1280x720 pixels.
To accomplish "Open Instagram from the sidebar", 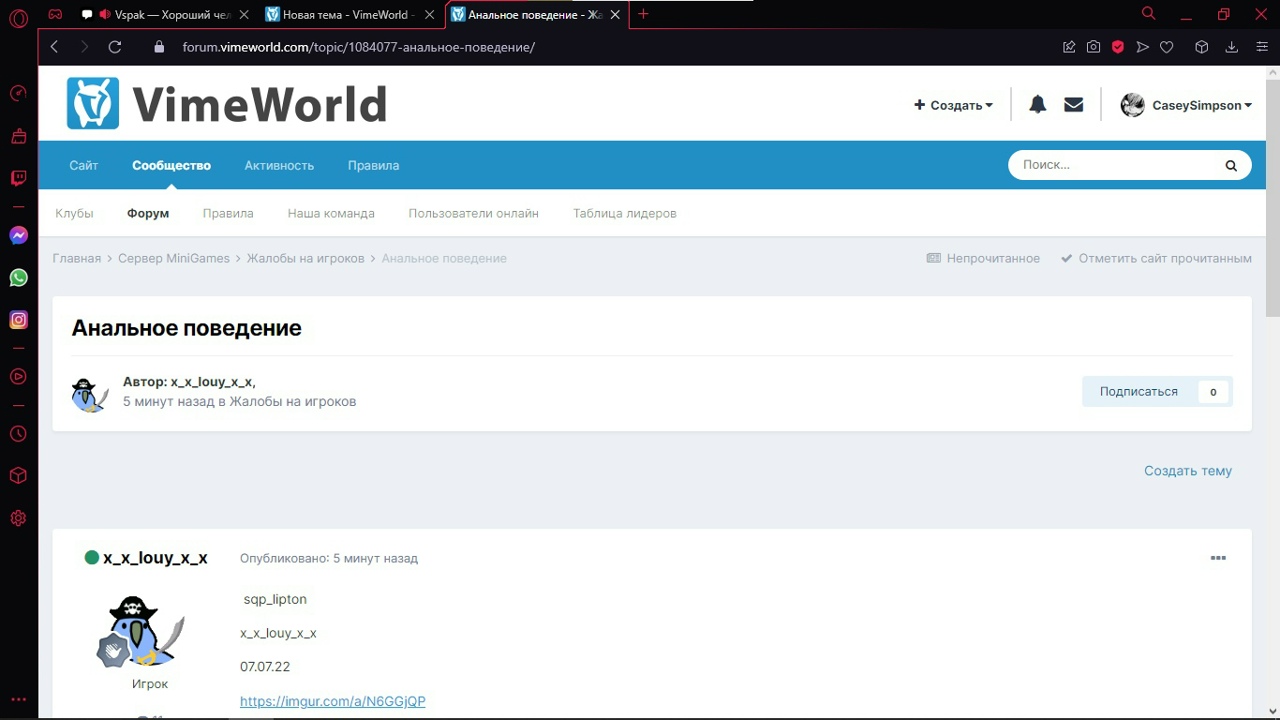I will [x=18, y=320].
